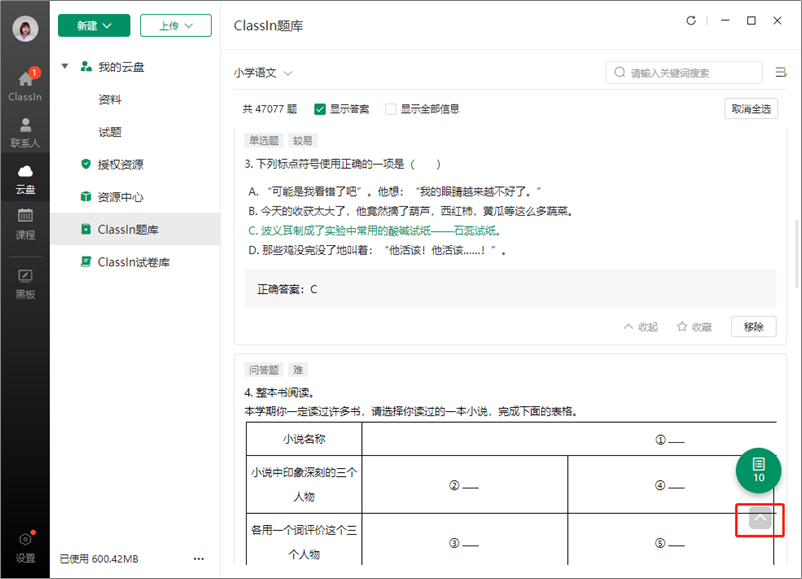The height and width of the screenshot is (579, 802).
Task: Click the 较易 difficulty tag
Action: (x=303, y=140)
